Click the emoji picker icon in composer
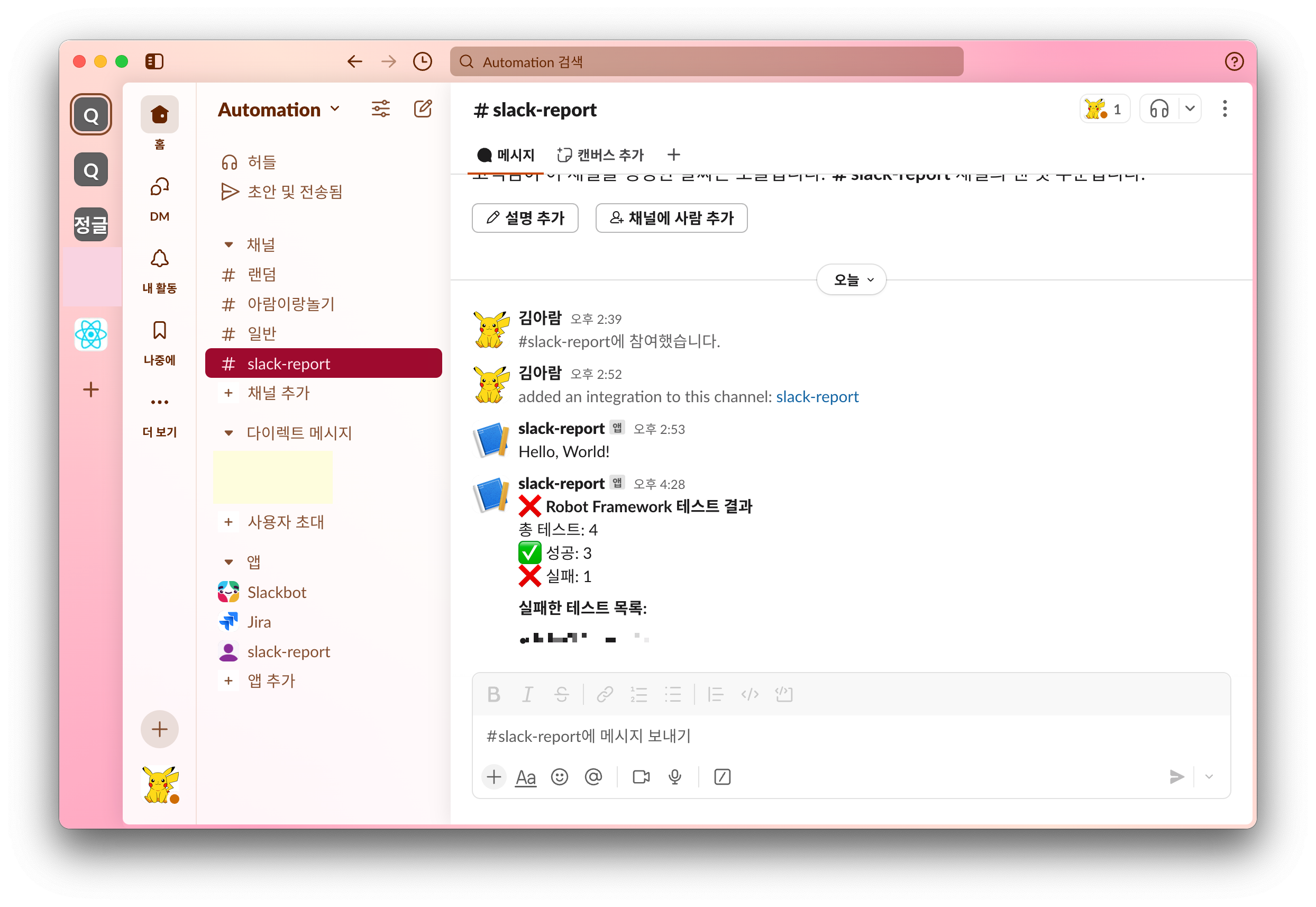The height and width of the screenshot is (907, 1316). [560, 777]
